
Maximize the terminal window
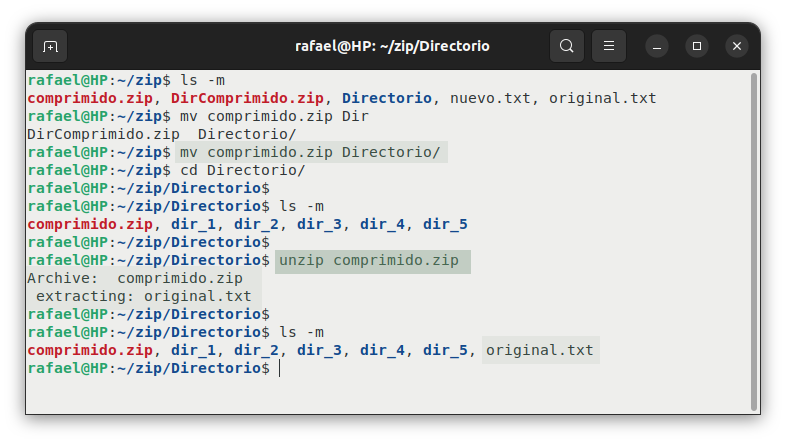(697, 46)
